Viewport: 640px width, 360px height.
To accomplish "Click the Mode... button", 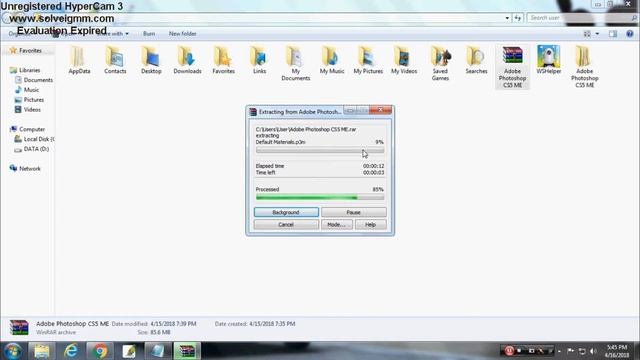I will (x=336, y=224).
